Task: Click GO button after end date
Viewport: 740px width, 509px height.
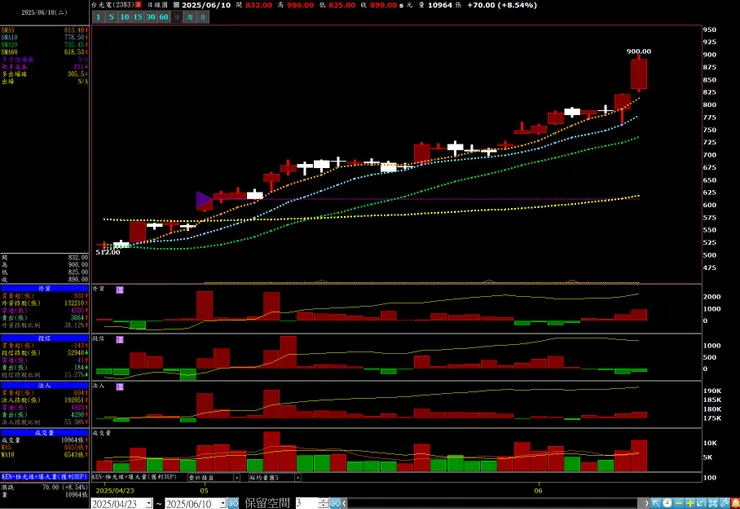Action: point(233,503)
